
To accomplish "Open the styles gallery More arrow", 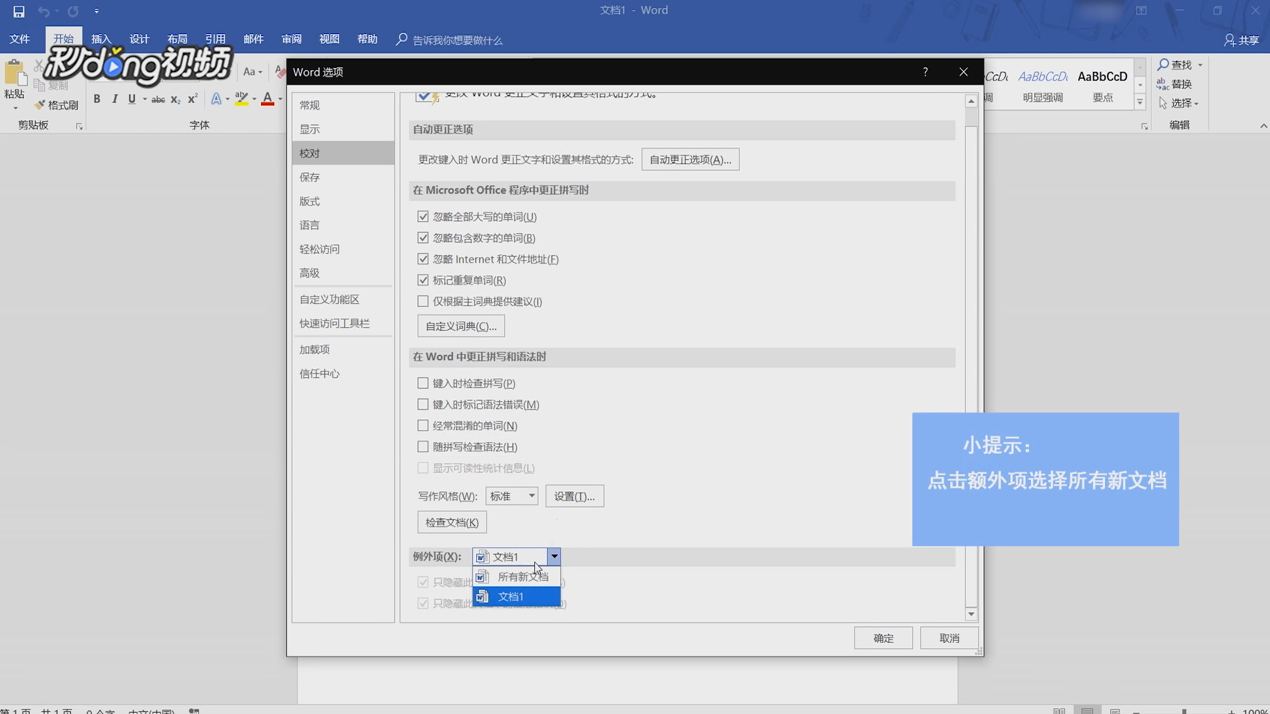I will tap(1140, 102).
